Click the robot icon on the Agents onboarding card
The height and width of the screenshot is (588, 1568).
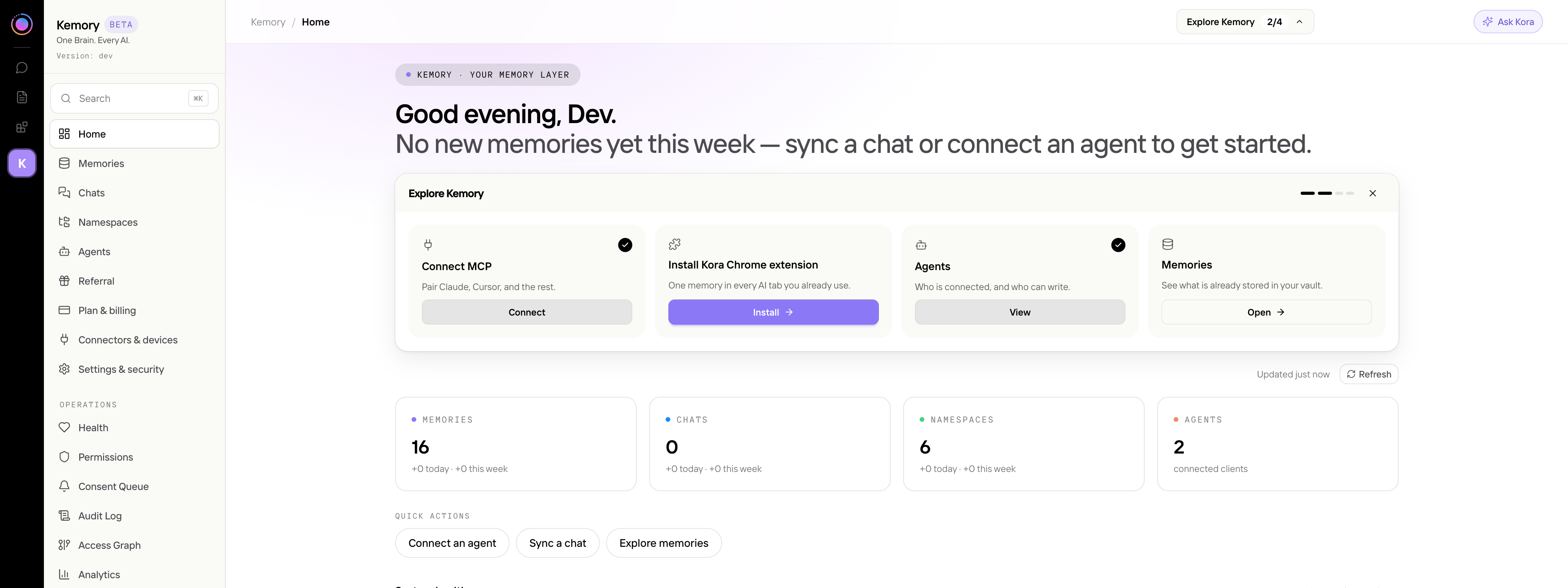click(x=921, y=245)
